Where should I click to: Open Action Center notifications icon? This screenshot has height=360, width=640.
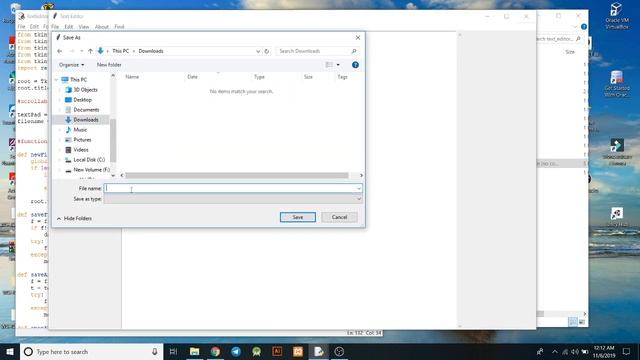(x=627, y=351)
